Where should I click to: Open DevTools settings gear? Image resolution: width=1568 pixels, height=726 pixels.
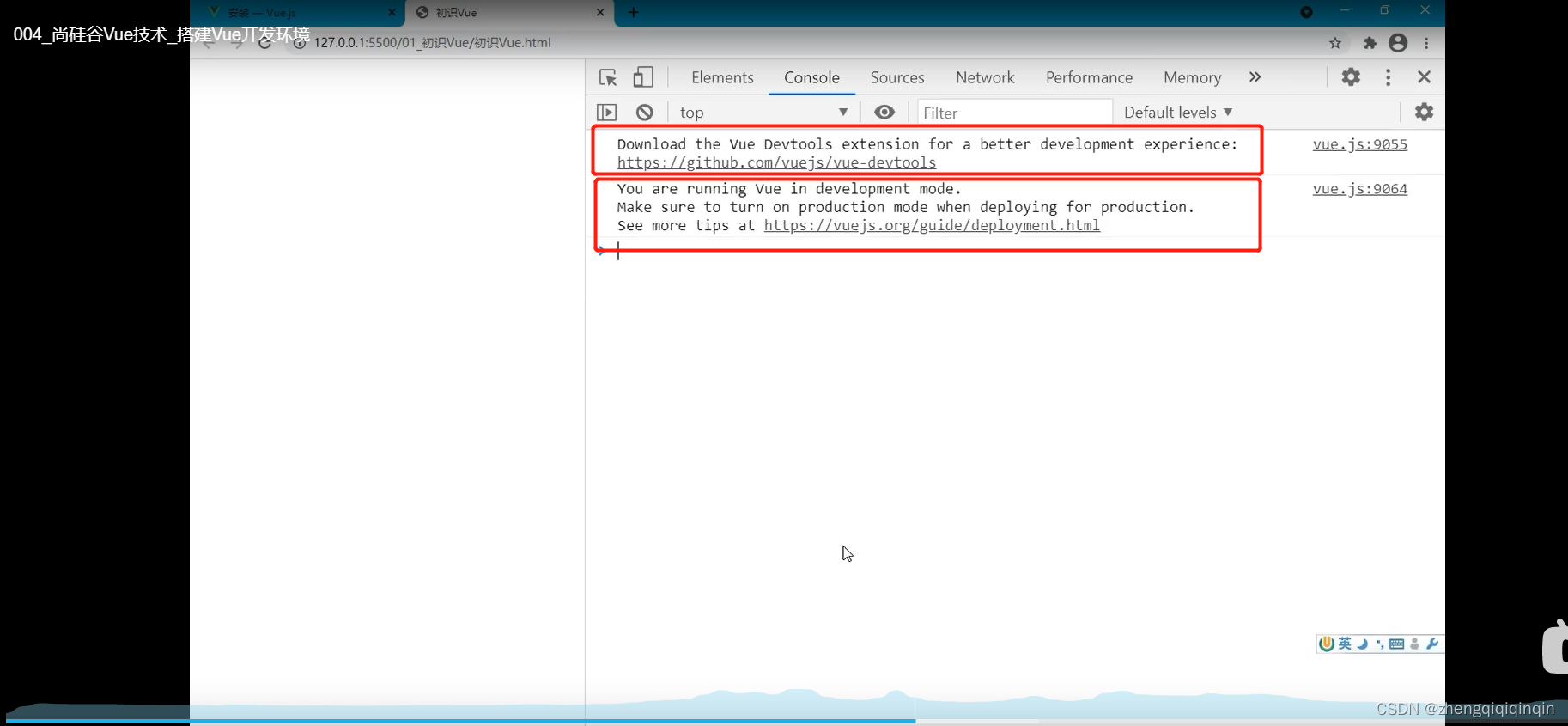point(1351,77)
